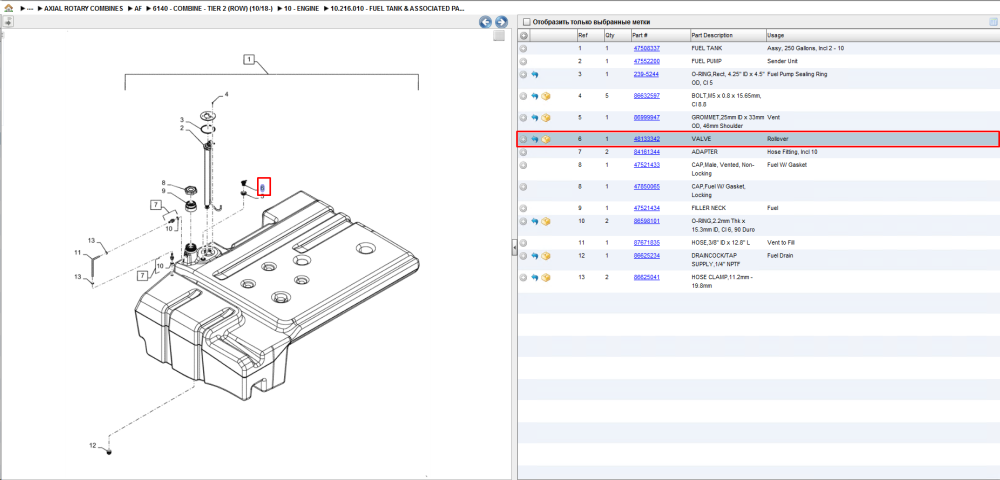
Task: Open the AF breadcrumb
Action: point(138,9)
